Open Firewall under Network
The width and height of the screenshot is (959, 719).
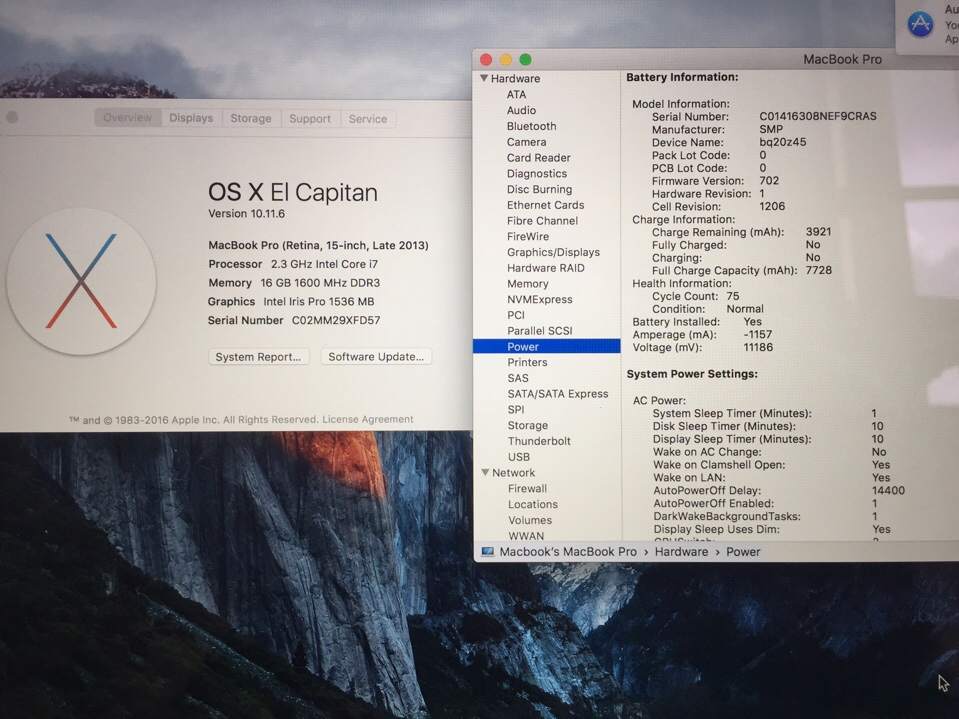[527, 489]
